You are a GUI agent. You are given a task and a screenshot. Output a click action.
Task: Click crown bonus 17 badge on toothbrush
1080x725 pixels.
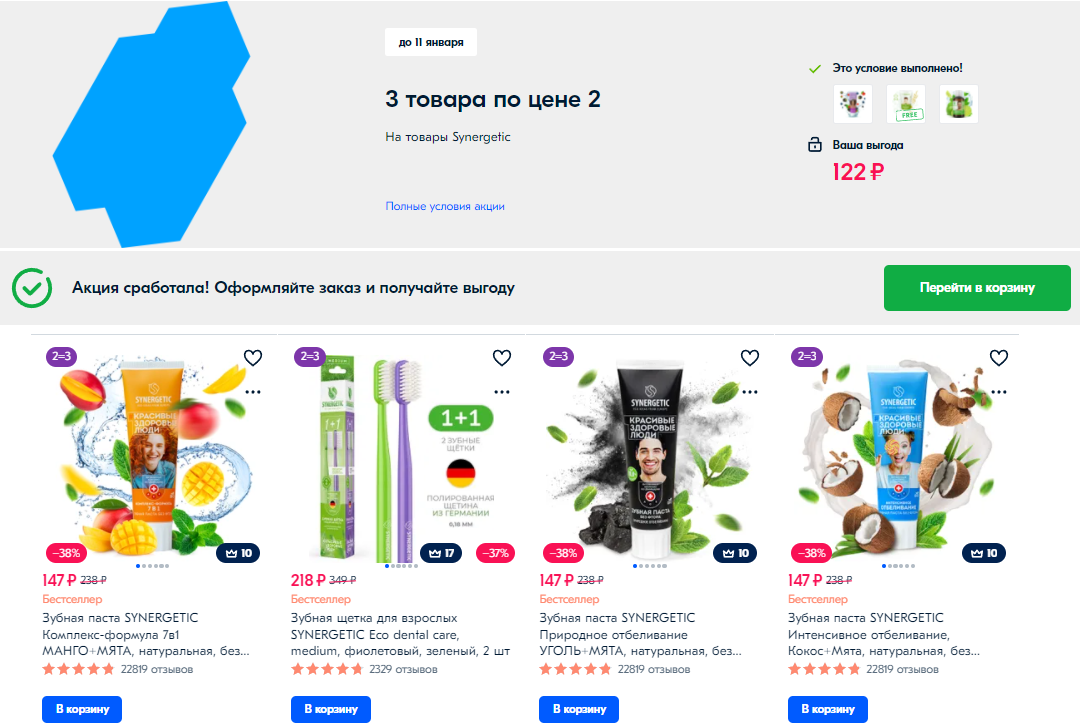442,553
